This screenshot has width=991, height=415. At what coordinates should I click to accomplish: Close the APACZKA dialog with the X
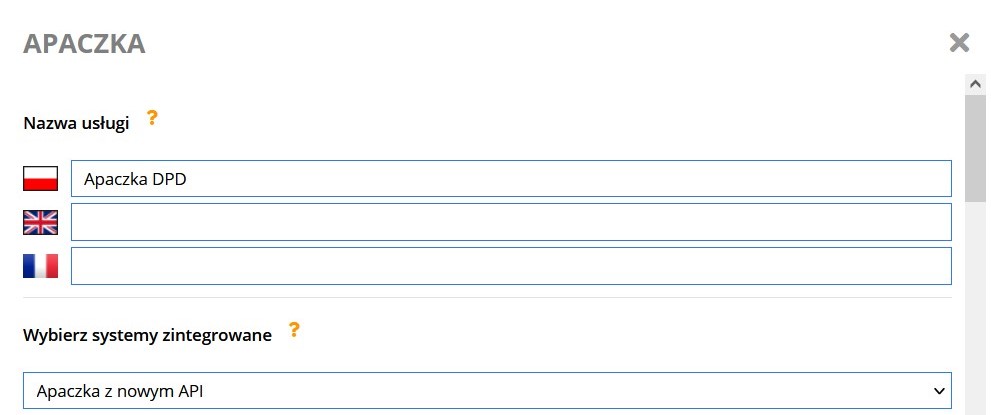[959, 43]
